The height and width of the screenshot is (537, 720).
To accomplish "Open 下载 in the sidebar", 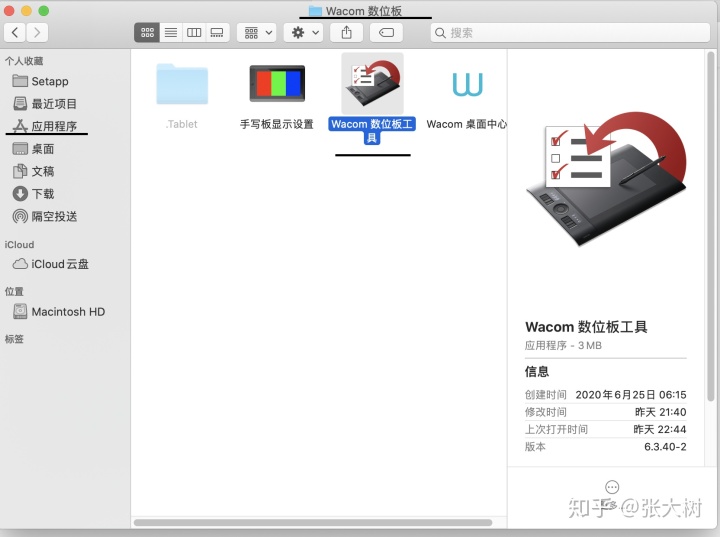I will pyautogui.click(x=34, y=194).
